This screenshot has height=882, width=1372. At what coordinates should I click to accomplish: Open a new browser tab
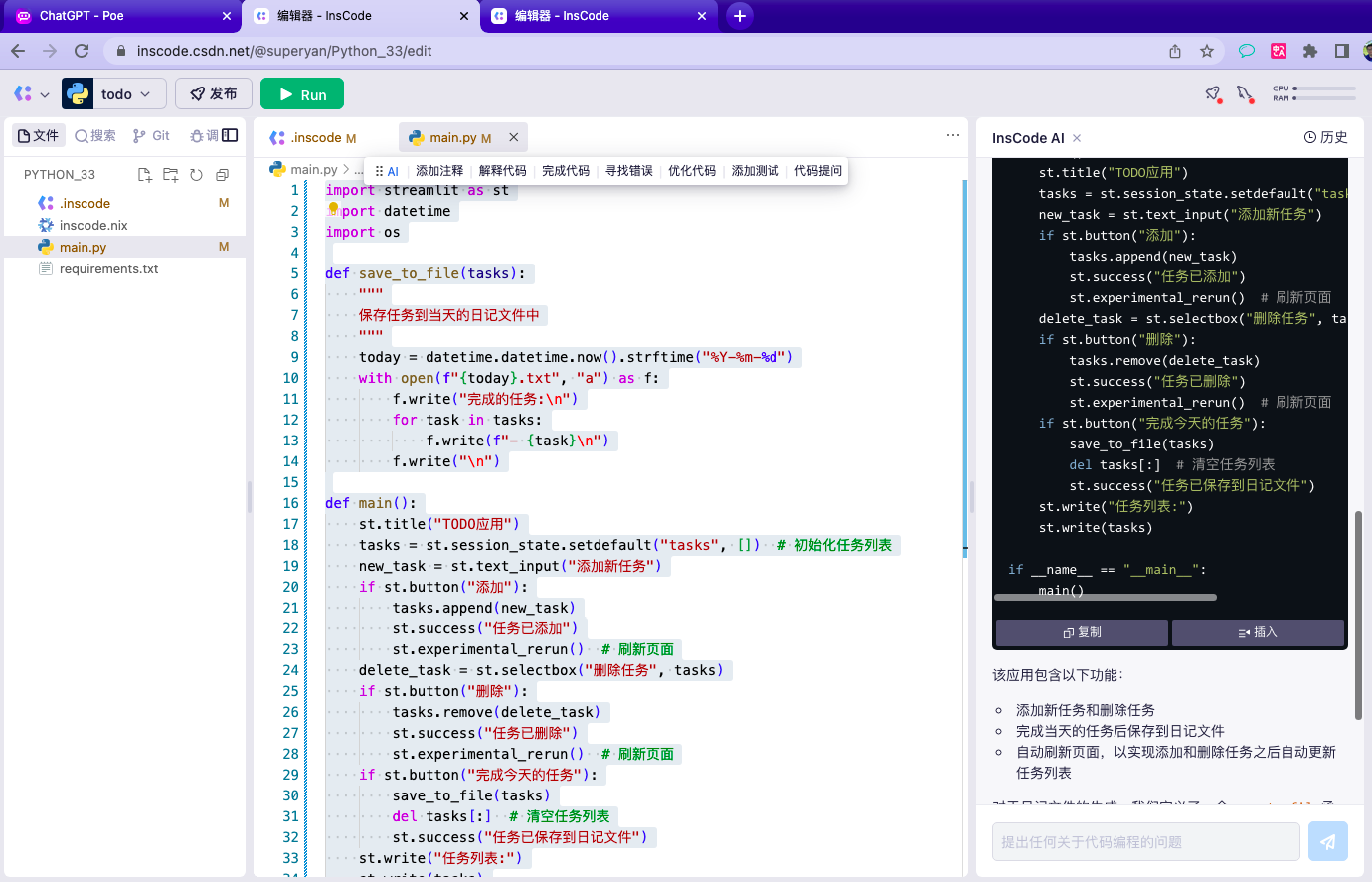click(x=739, y=16)
